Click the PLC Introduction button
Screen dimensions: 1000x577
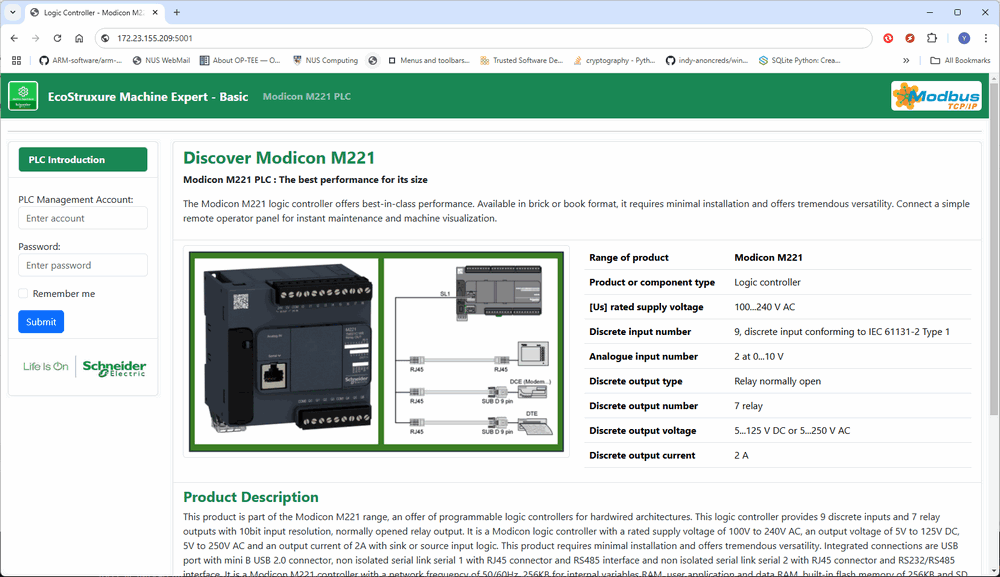coord(83,159)
